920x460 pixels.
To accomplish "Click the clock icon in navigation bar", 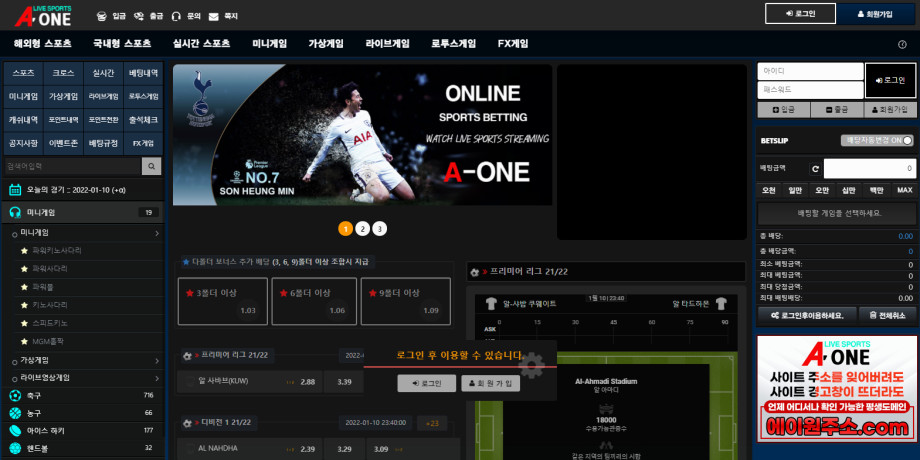I will click(902, 44).
